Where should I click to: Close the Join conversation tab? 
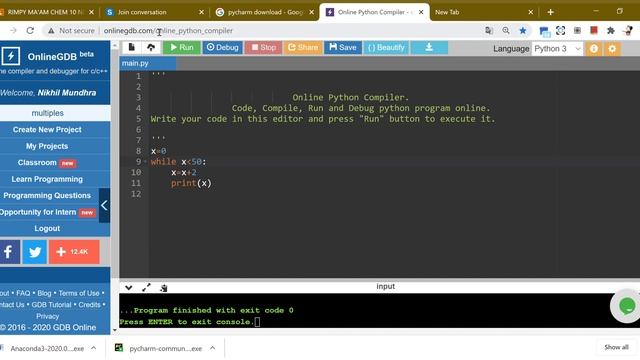tap(201, 12)
